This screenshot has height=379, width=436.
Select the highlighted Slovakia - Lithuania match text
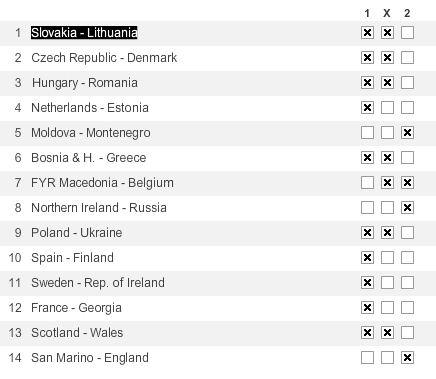(x=84, y=33)
